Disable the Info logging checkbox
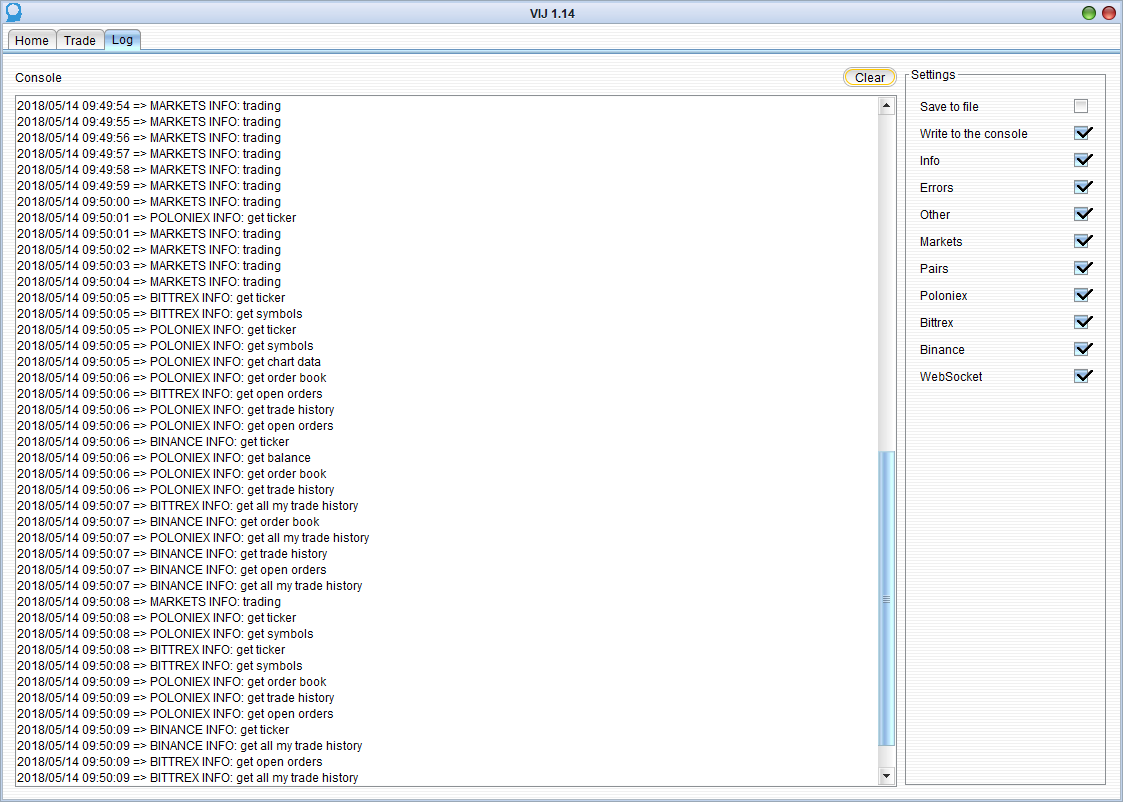Image resolution: width=1123 pixels, height=802 pixels. 1081,161
